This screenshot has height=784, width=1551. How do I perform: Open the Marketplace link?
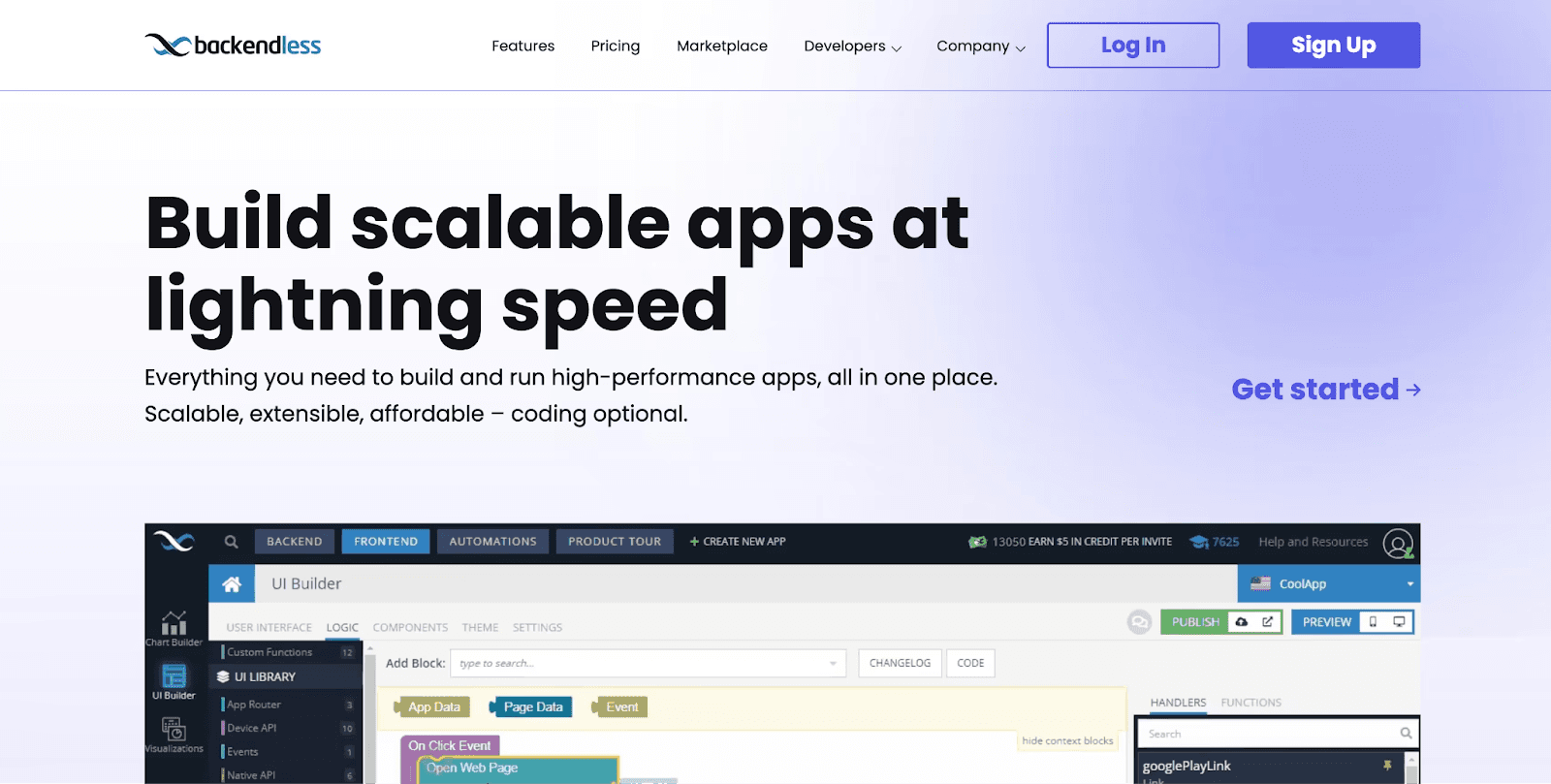point(722,46)
